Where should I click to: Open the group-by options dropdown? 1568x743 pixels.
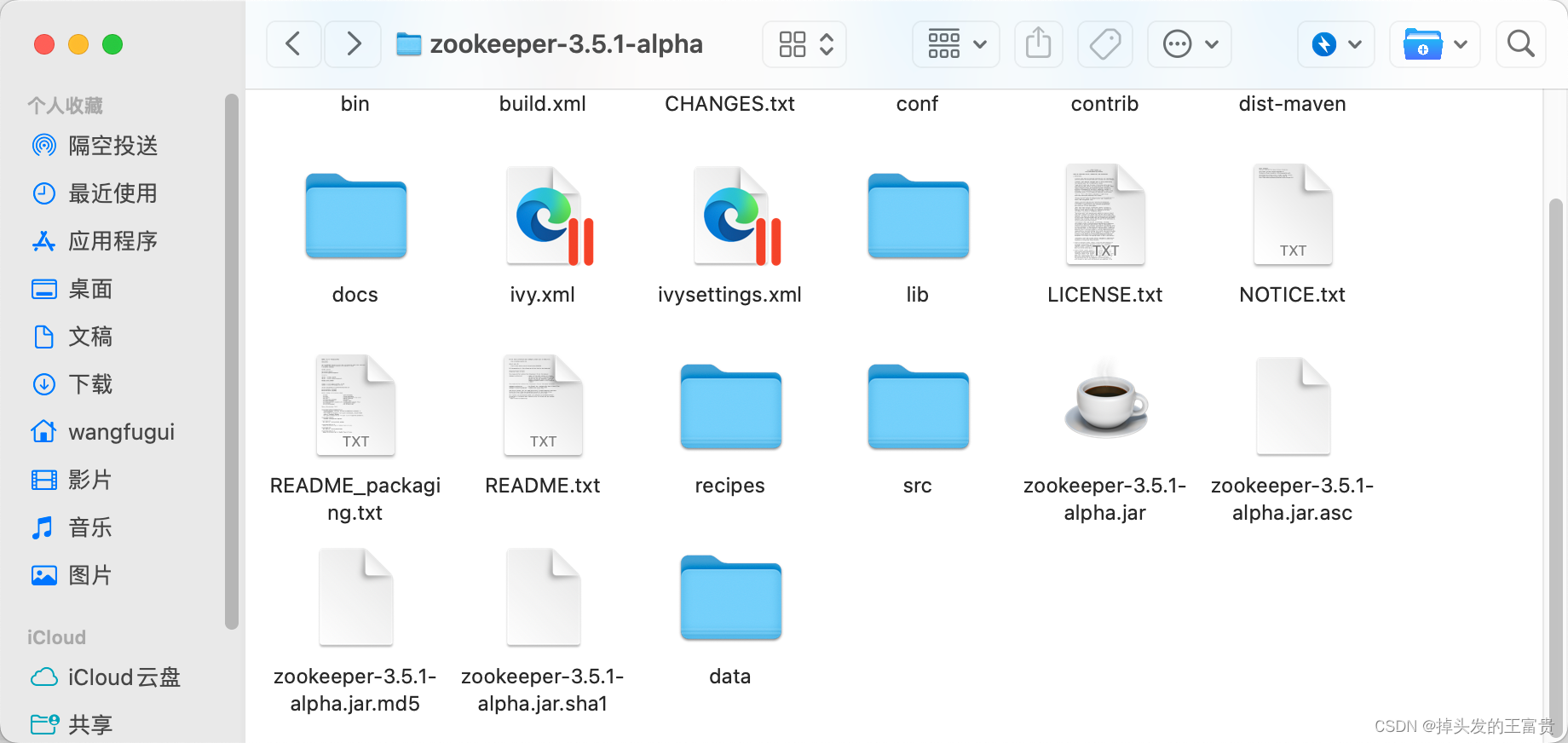point(956,43)
